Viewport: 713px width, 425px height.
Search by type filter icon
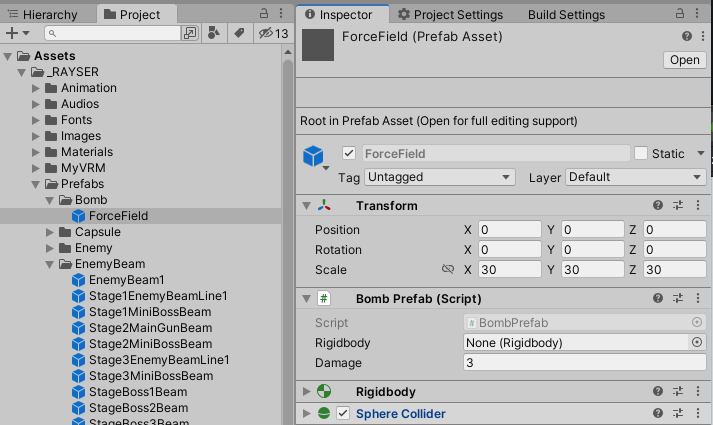(x=214, y=33)
